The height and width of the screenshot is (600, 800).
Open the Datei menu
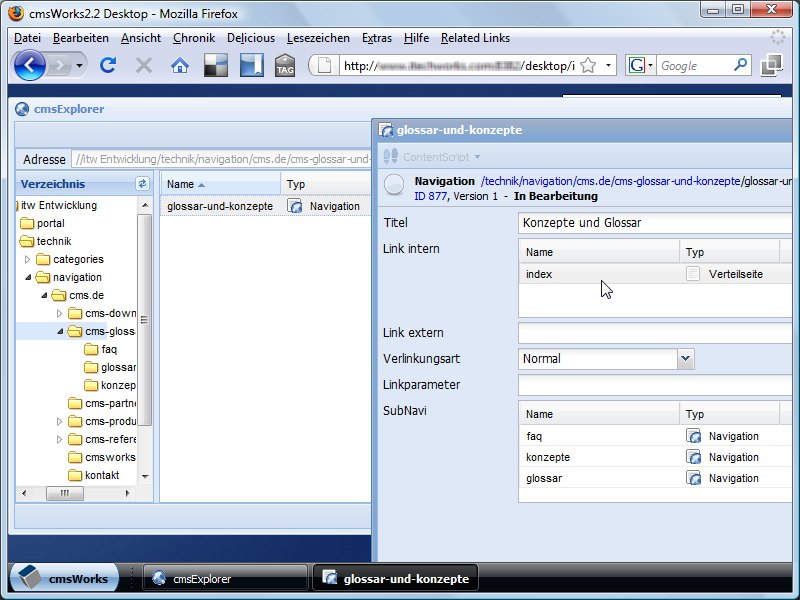pyautogui.click(x=28, y=38)
